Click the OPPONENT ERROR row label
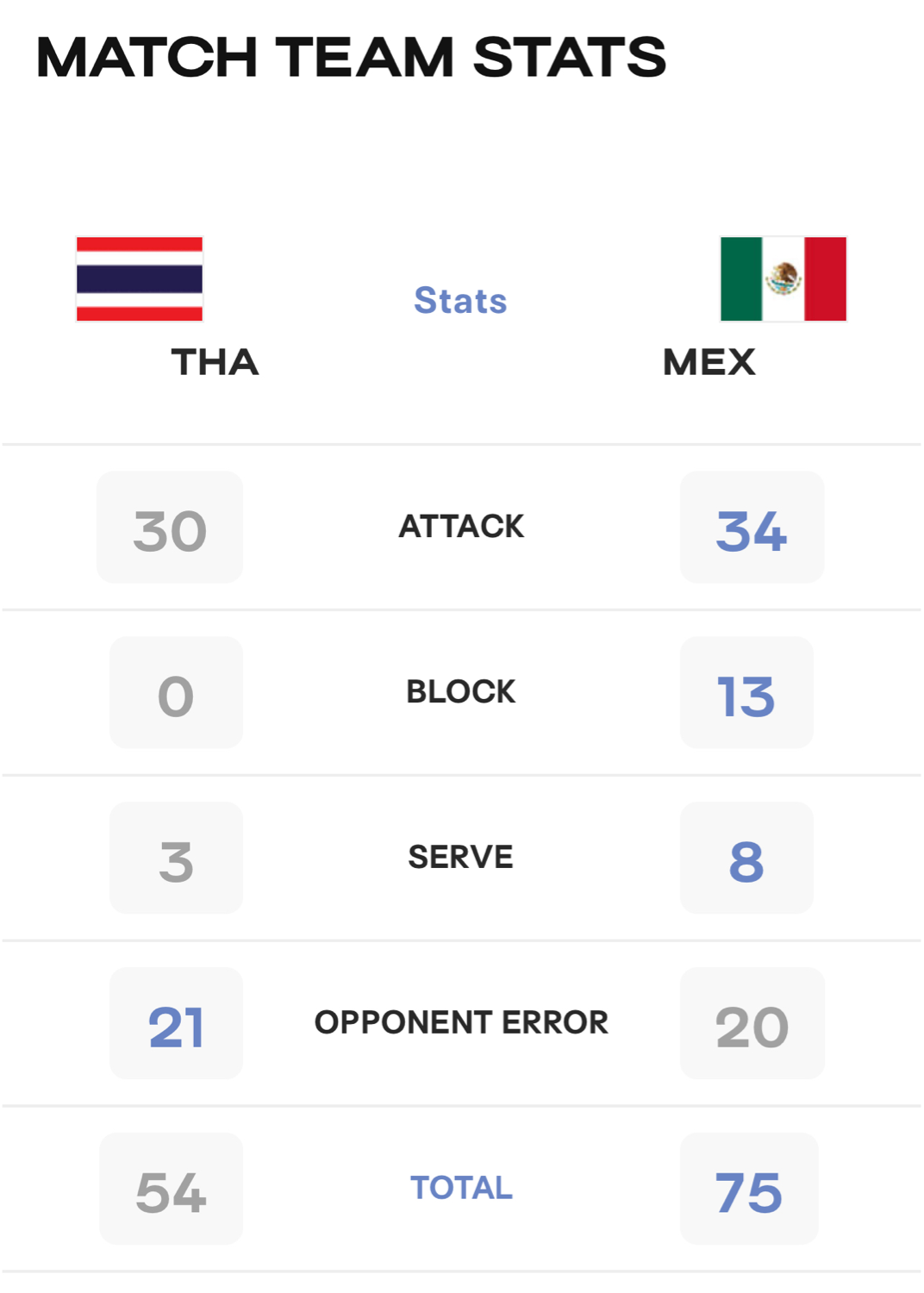 461,1023
